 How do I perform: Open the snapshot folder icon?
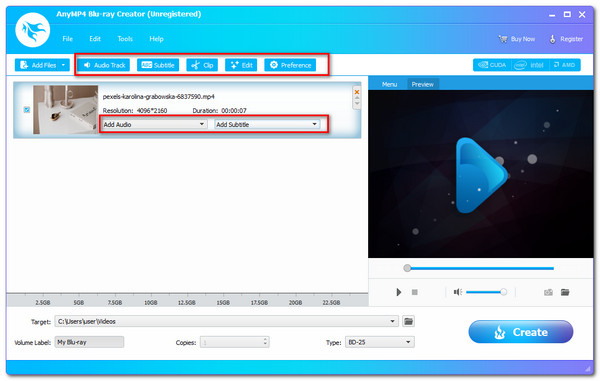tap(565, 292)
